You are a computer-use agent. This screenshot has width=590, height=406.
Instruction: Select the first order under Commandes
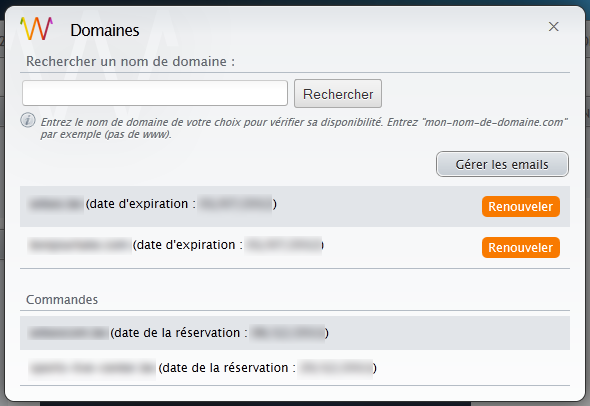pos(295,333)
